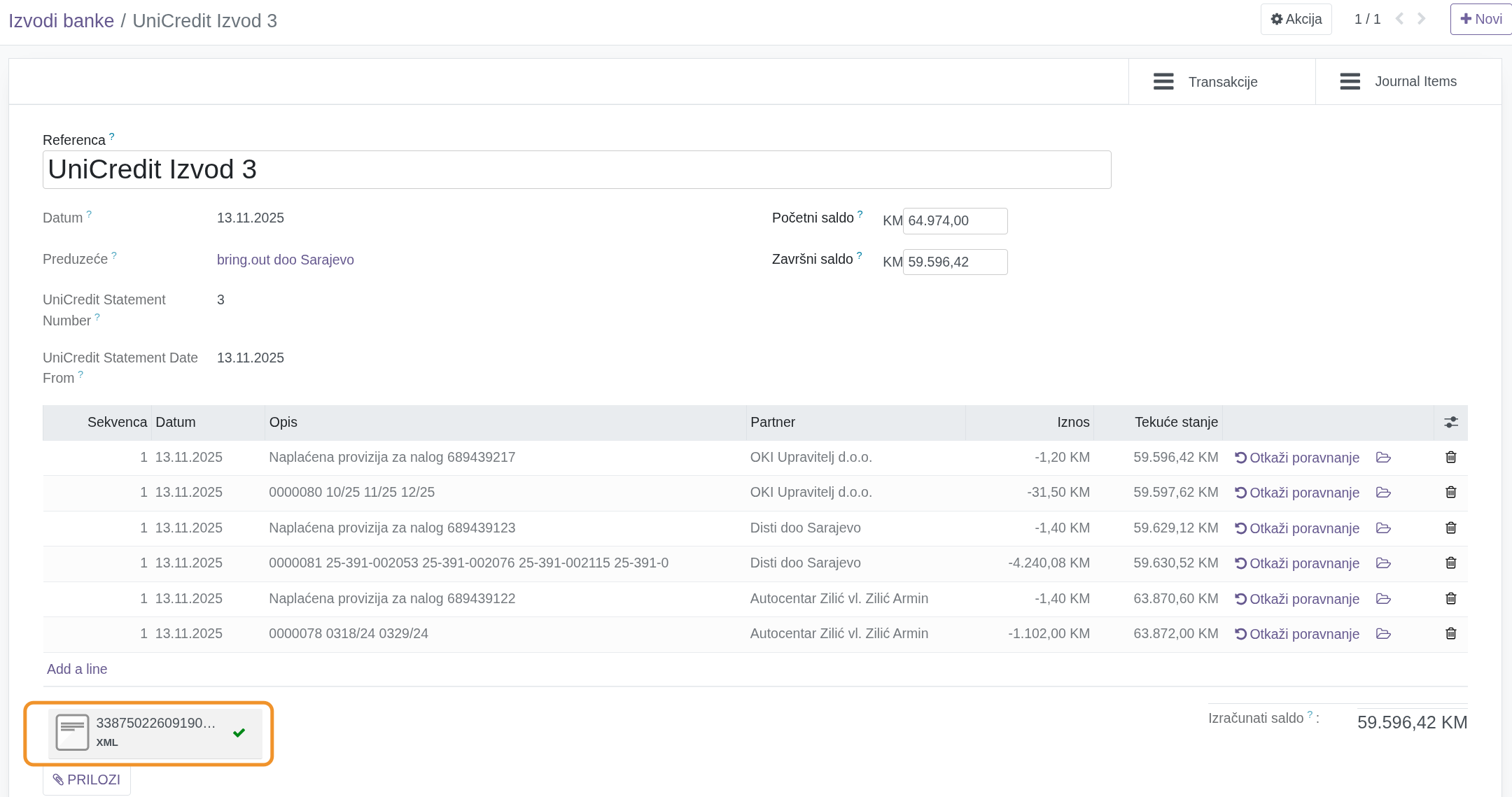Open bring.out doo Sarajevo company link
This screenshot has height=797, width=1512.
click(x=285, y=260)
